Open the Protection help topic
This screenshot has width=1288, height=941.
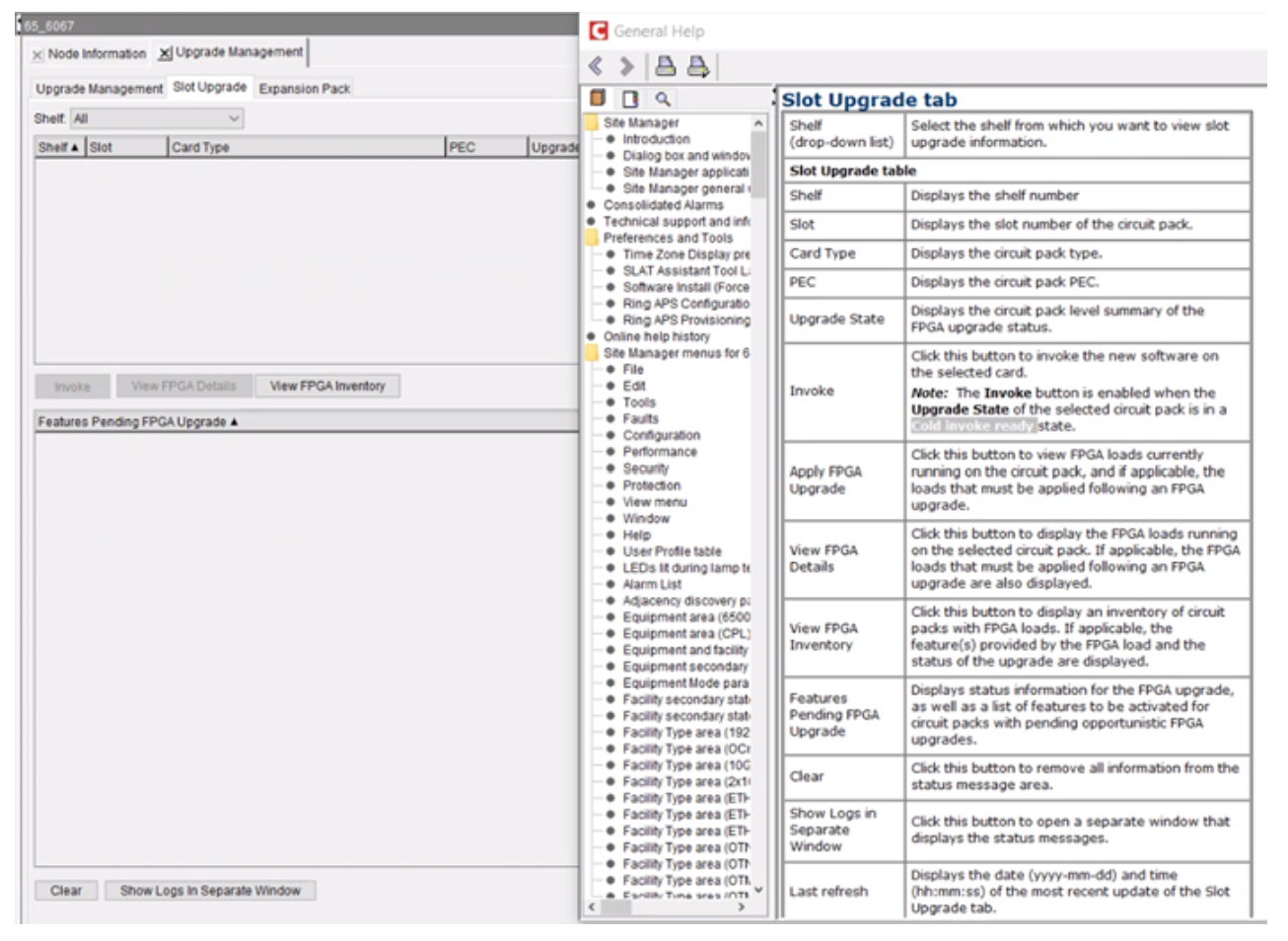pos(651,485)
